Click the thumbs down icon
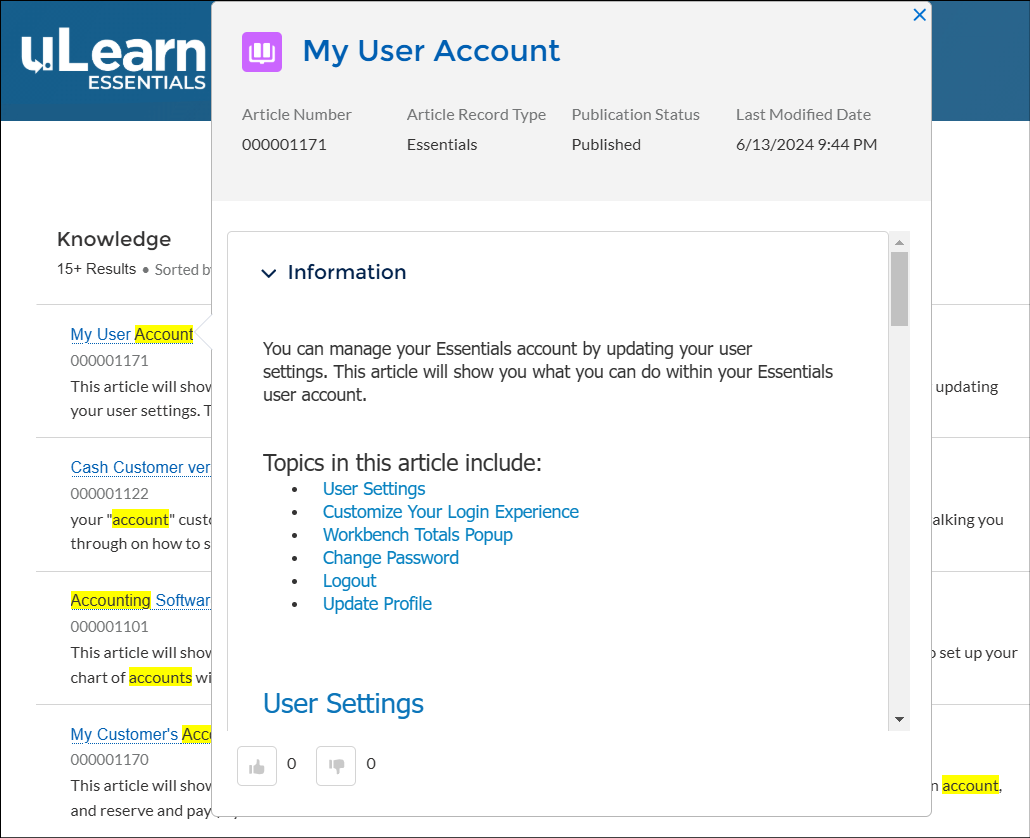 [x=336, y=766]
